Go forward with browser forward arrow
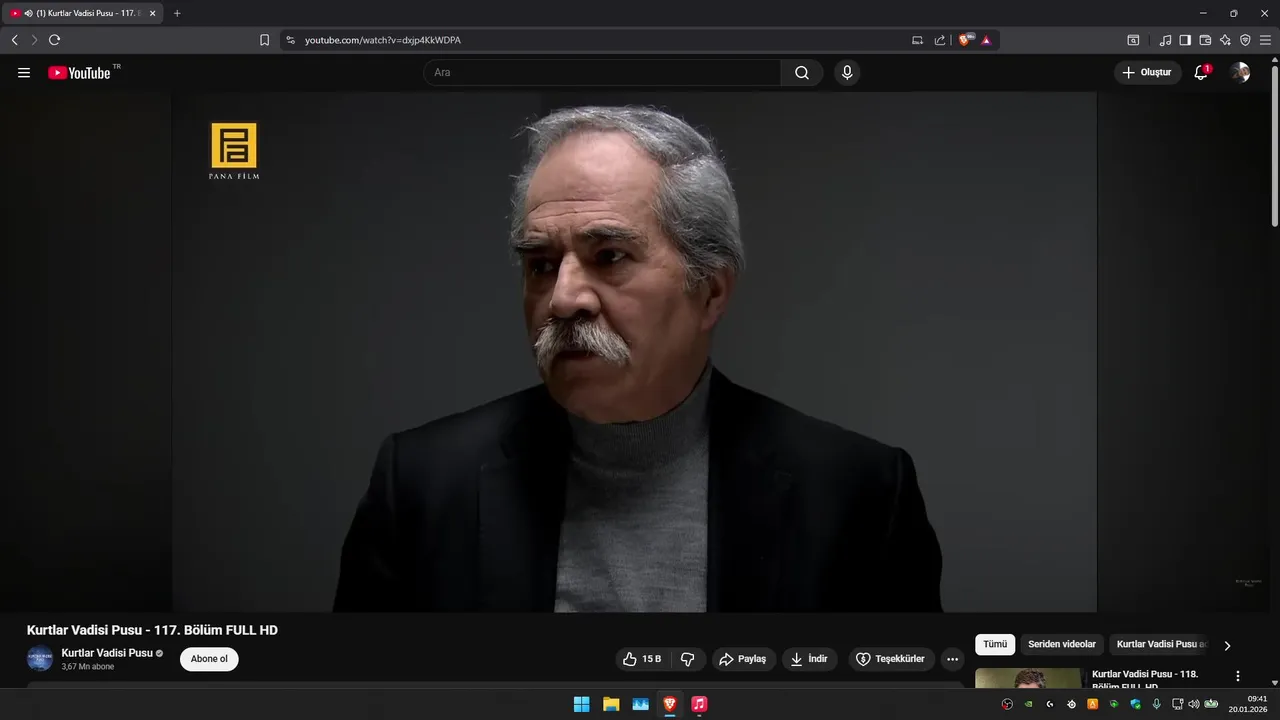 (34, 40)
